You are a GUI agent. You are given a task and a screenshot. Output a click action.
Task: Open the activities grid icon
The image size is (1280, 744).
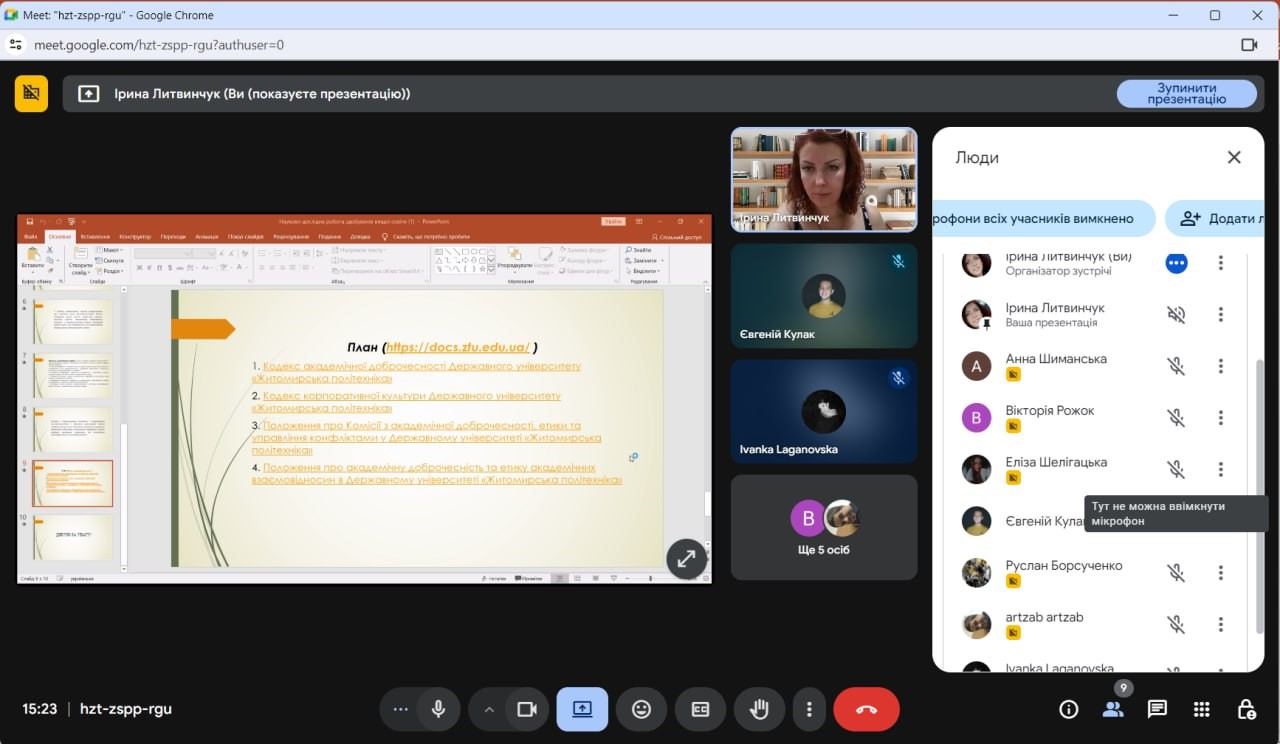tap(1202, 709)
